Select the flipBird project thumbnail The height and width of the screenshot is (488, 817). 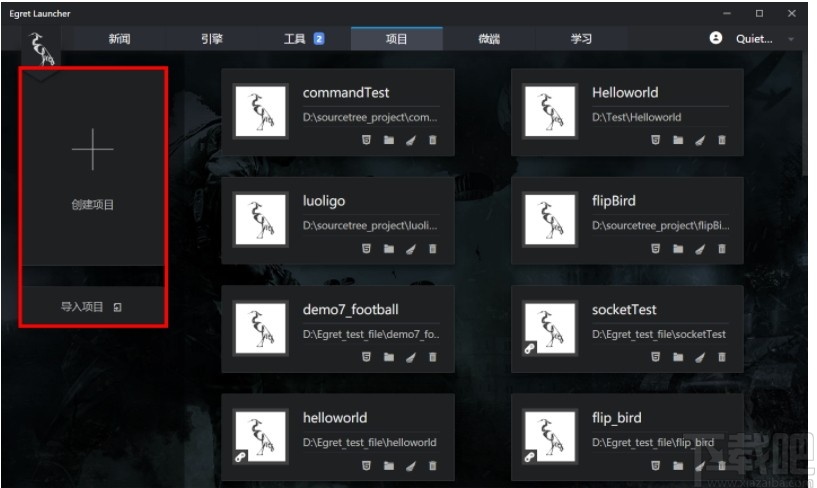click(x=550, y=220)
